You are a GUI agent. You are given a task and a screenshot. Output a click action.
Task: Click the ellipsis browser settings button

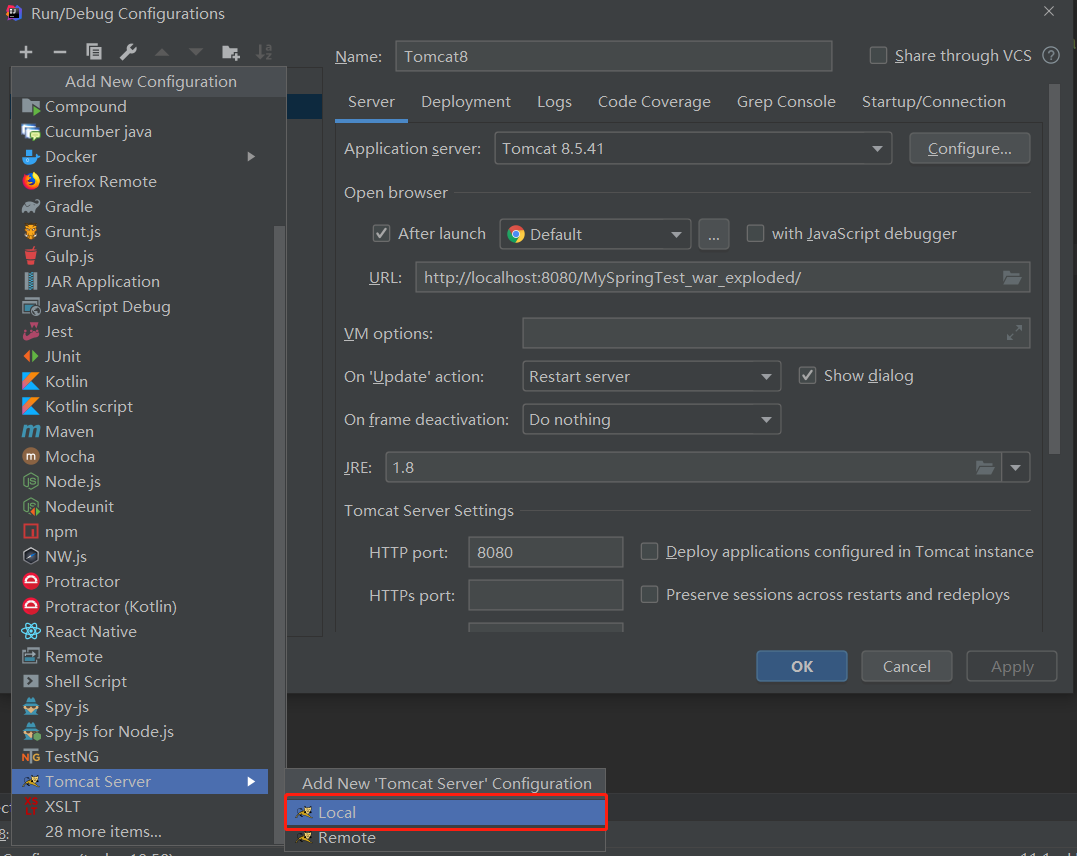point(714,234)
